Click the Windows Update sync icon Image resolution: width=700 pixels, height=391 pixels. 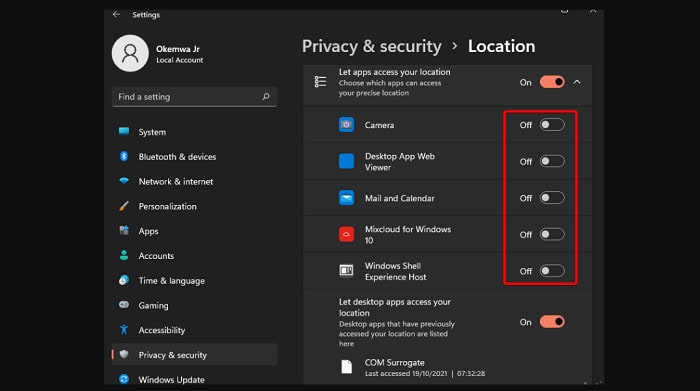pyautogui.click(x=124, y=379)
